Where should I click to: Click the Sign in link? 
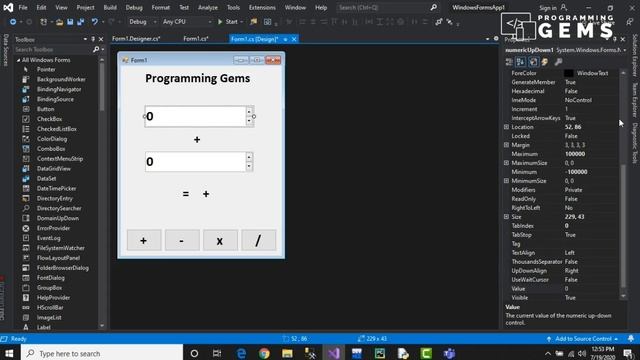coord(548,8)
